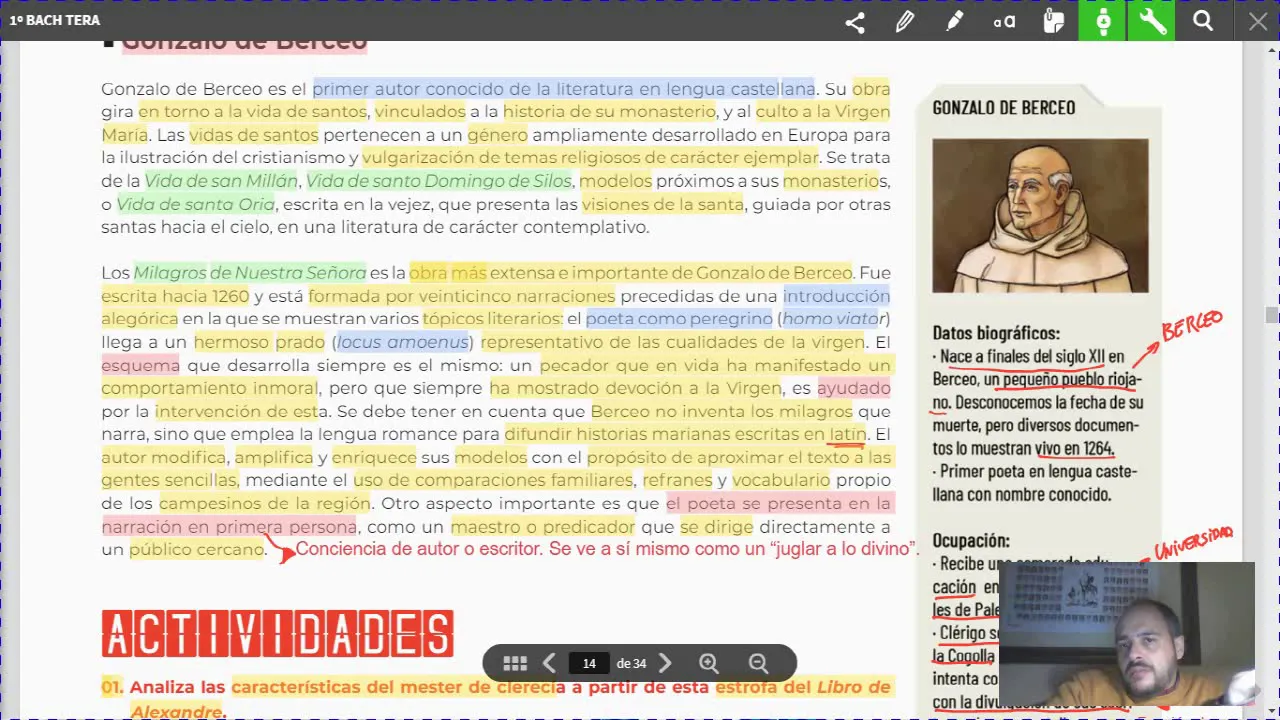
Task: Go to the previous page
Action: click(x=549, y=663)
